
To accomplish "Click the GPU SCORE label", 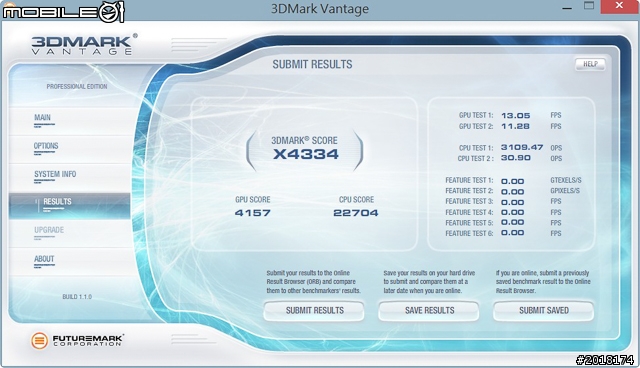I will pos(253,200).
